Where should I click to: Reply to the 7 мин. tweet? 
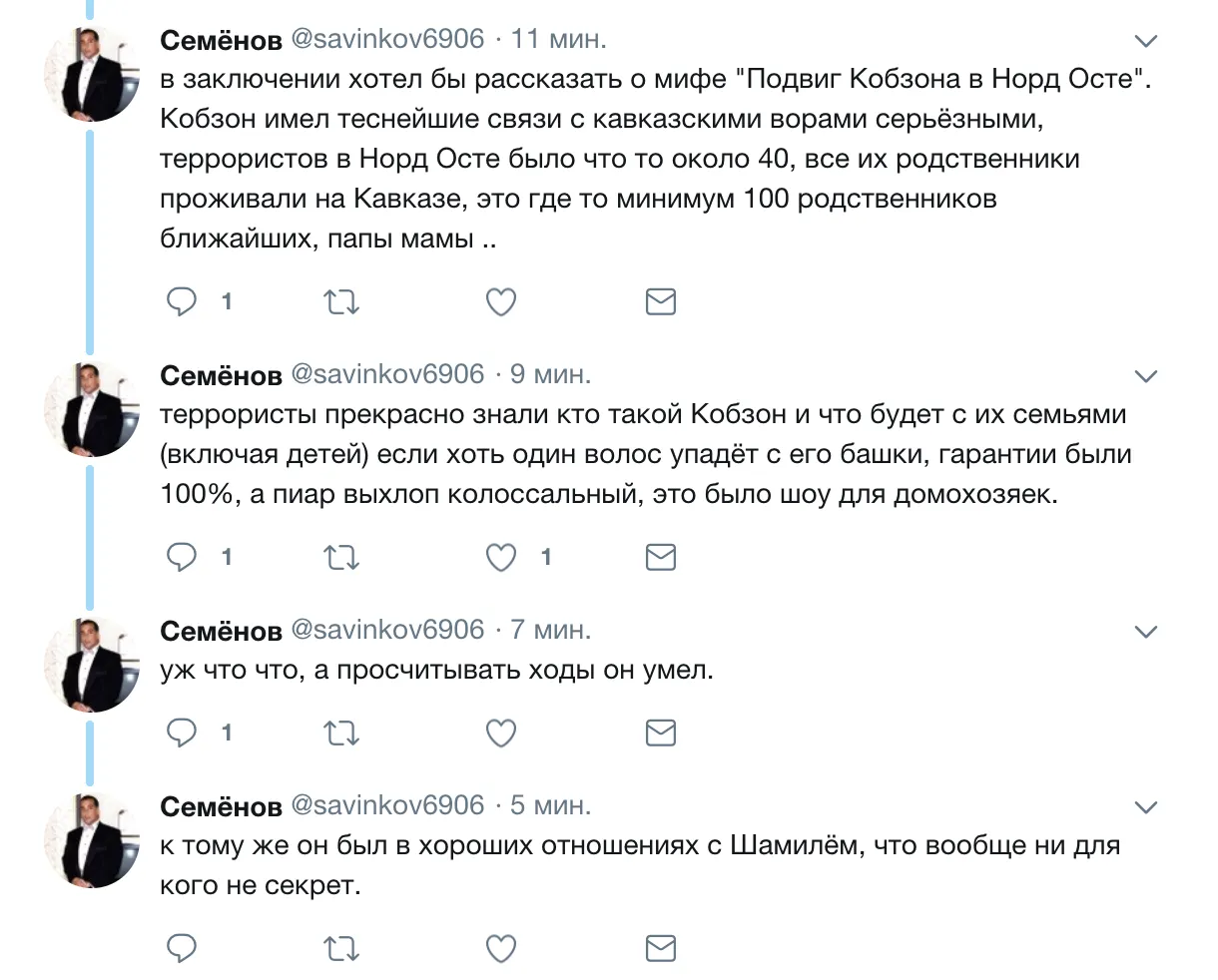pos(182,733)
